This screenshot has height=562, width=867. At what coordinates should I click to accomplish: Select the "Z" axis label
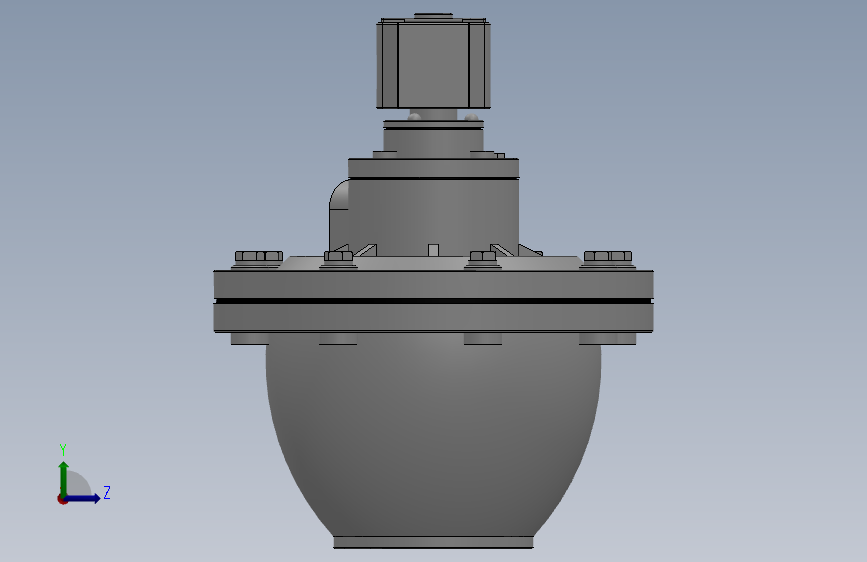pyautogui.click(x=107, y=492)
